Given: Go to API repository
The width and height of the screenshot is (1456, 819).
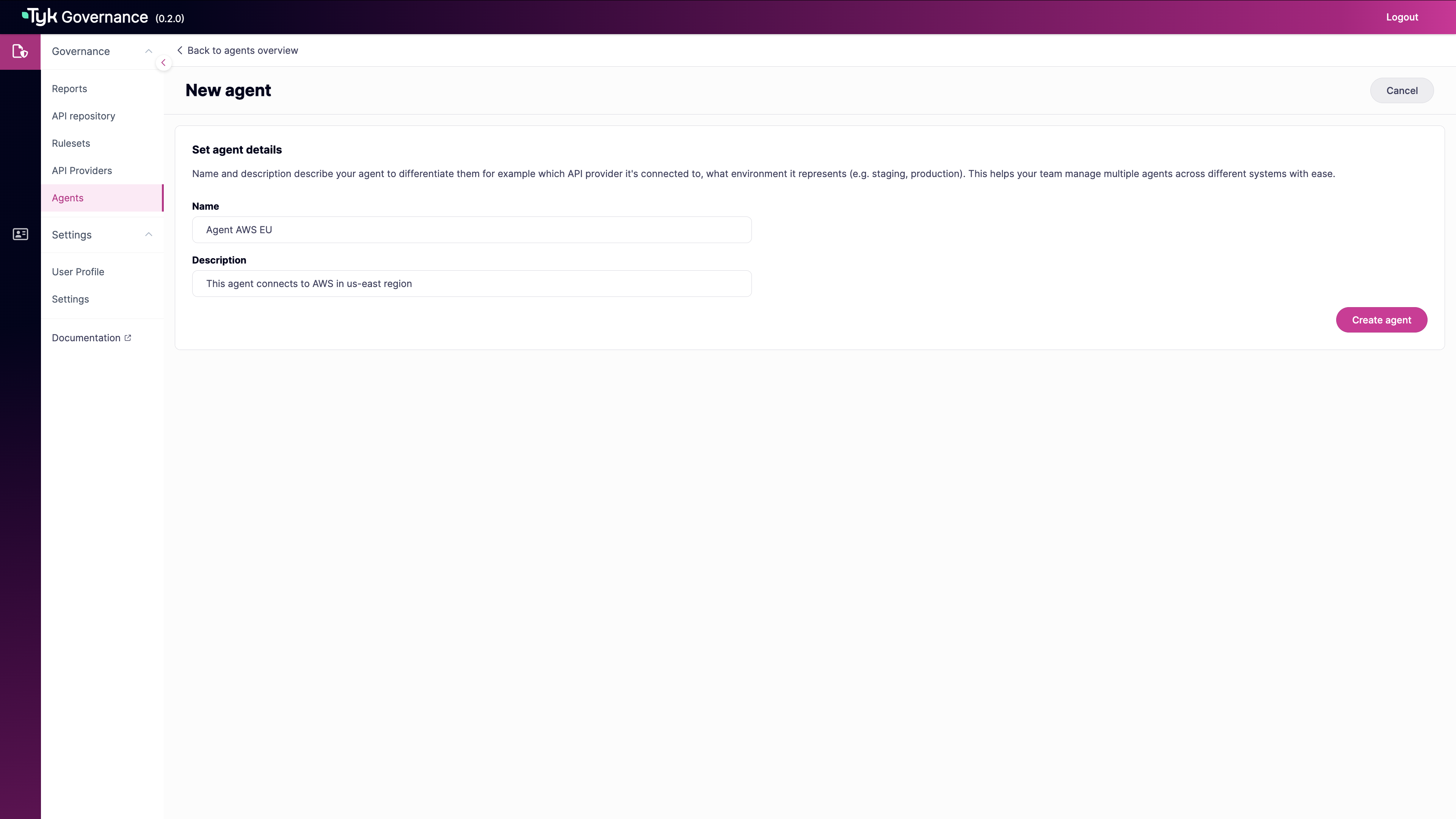Looking at the screenshot, I should click(84, 116).
